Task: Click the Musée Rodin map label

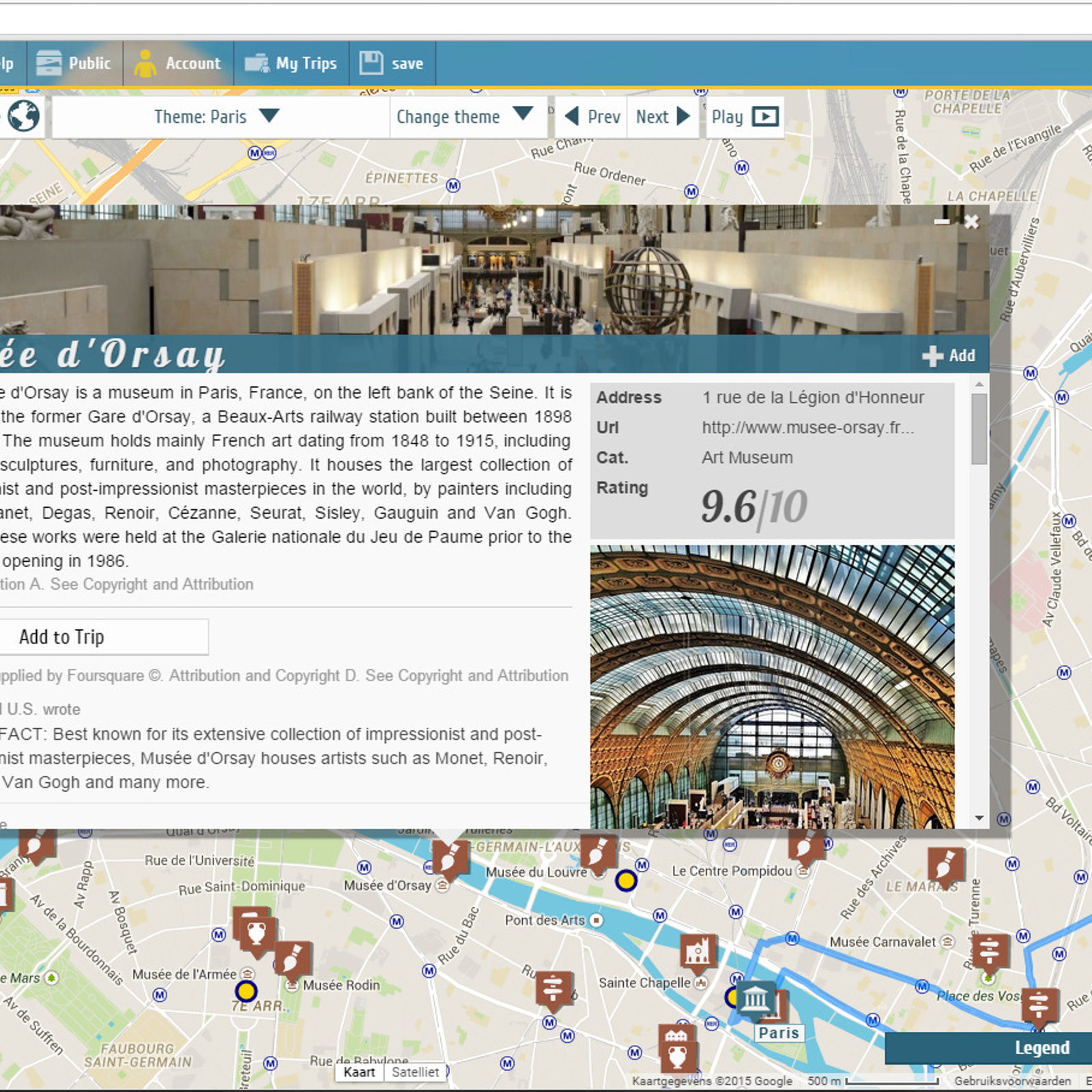Action: tap(341, 985)
